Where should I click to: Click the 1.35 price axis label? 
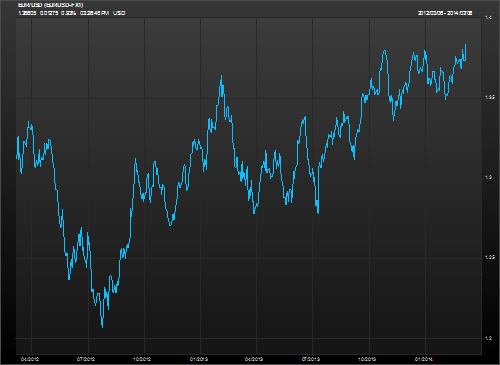click(x=490, y=97)
